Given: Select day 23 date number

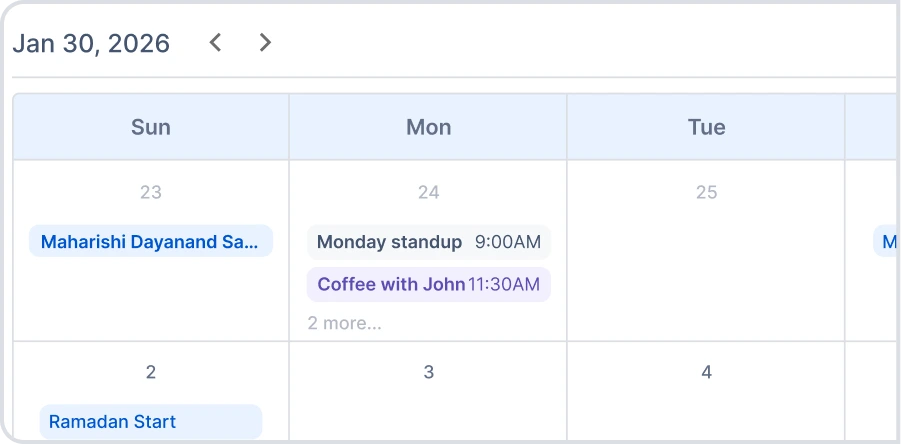Looking at the screenshot, I should tap(151, 192).
